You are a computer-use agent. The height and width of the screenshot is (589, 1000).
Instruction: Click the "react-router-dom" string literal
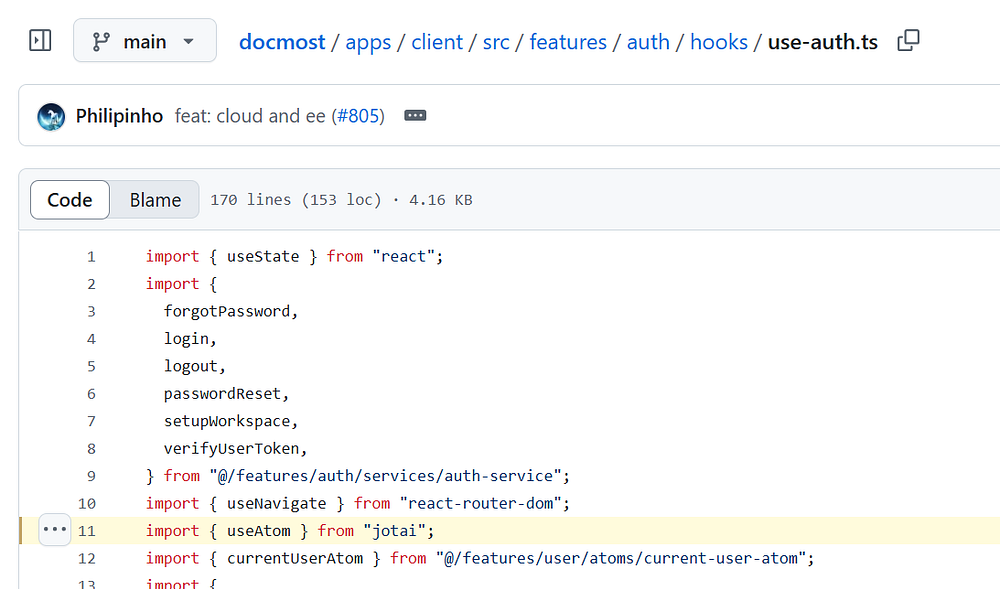[x=481, y=503]
